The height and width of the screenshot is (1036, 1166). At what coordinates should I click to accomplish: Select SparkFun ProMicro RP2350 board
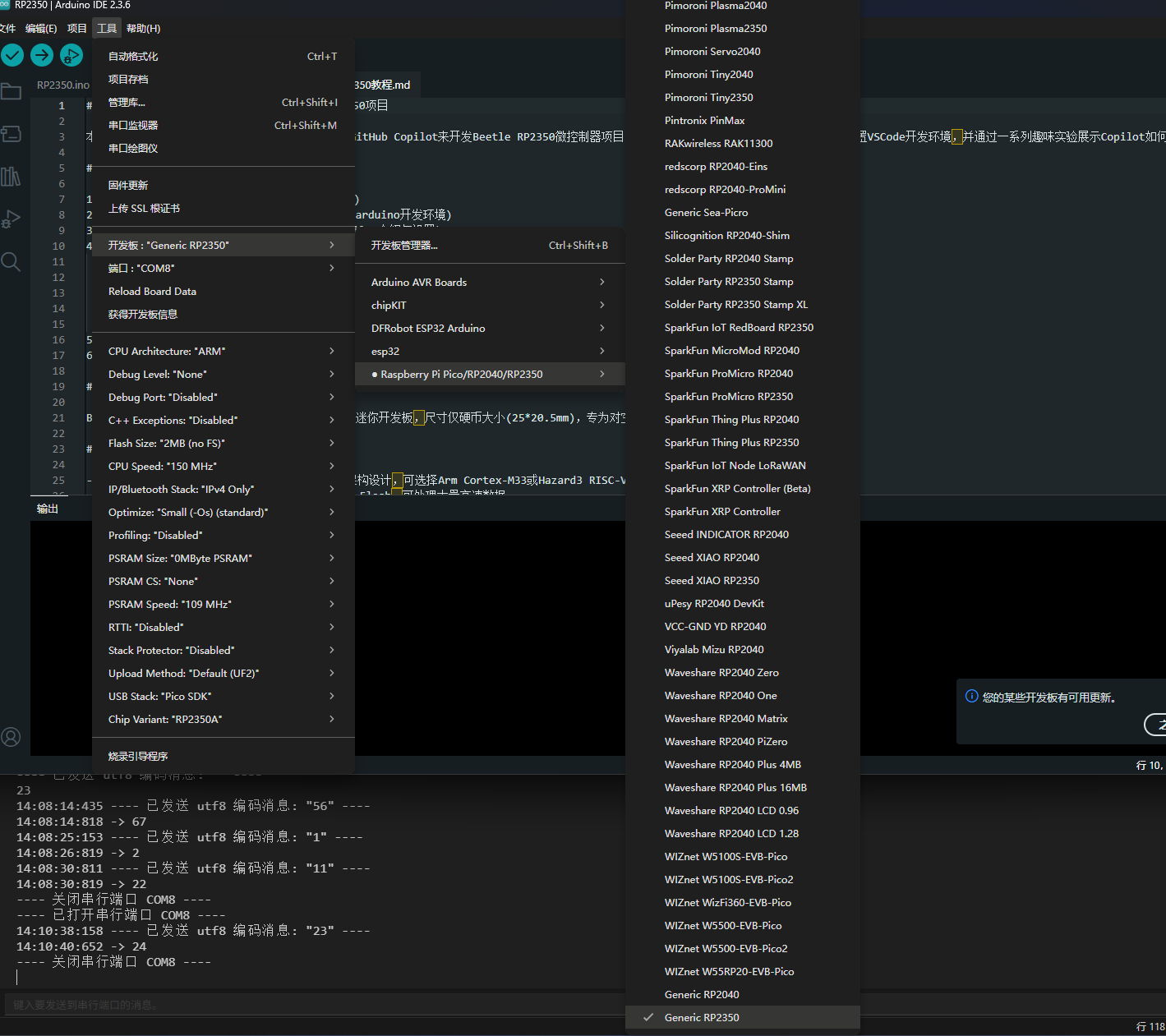pos(743,396)
